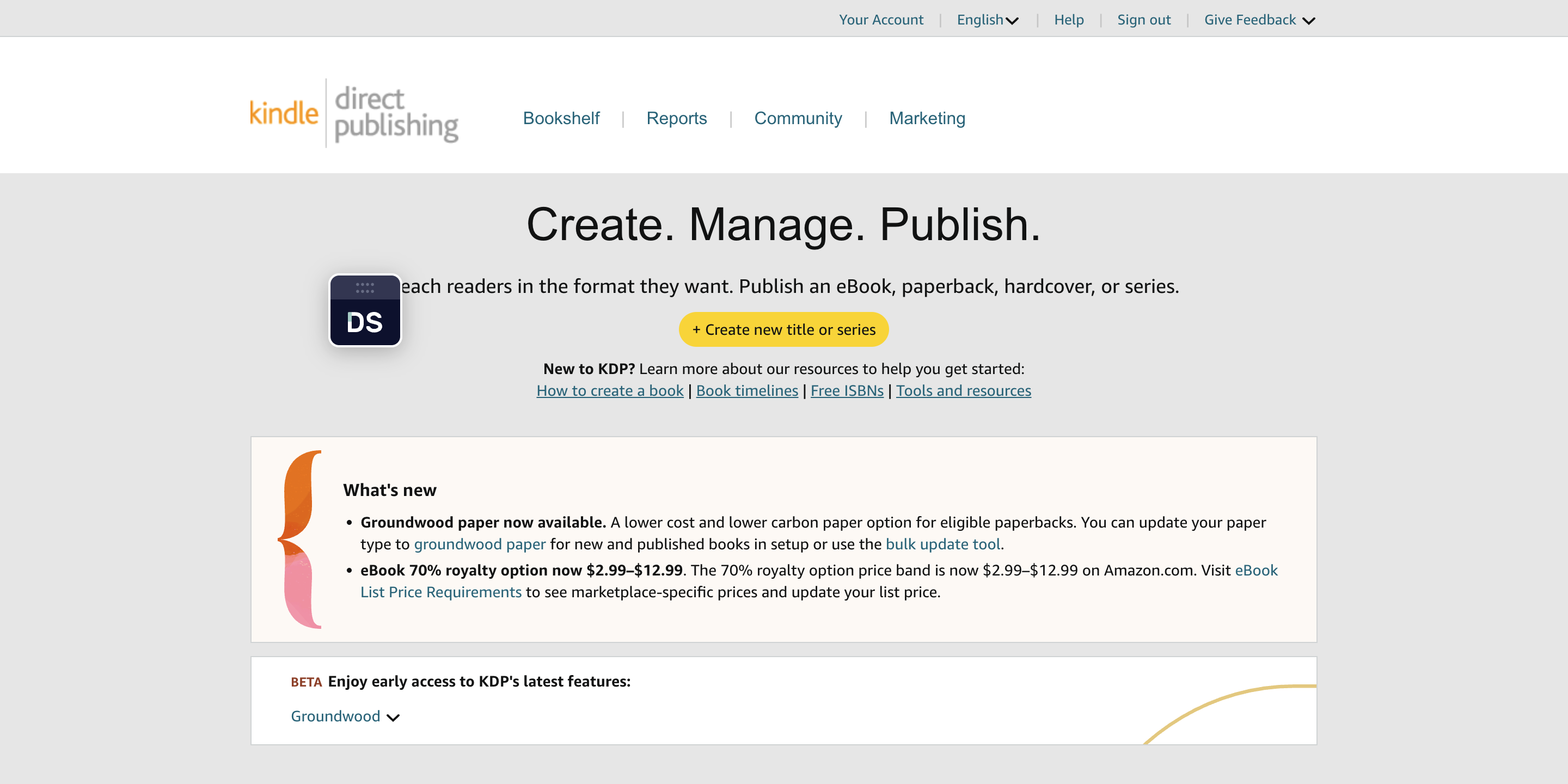The height and width of the screenshot is (784, 1568).
Task: Click the BETA label text
Action: [306, 682]
